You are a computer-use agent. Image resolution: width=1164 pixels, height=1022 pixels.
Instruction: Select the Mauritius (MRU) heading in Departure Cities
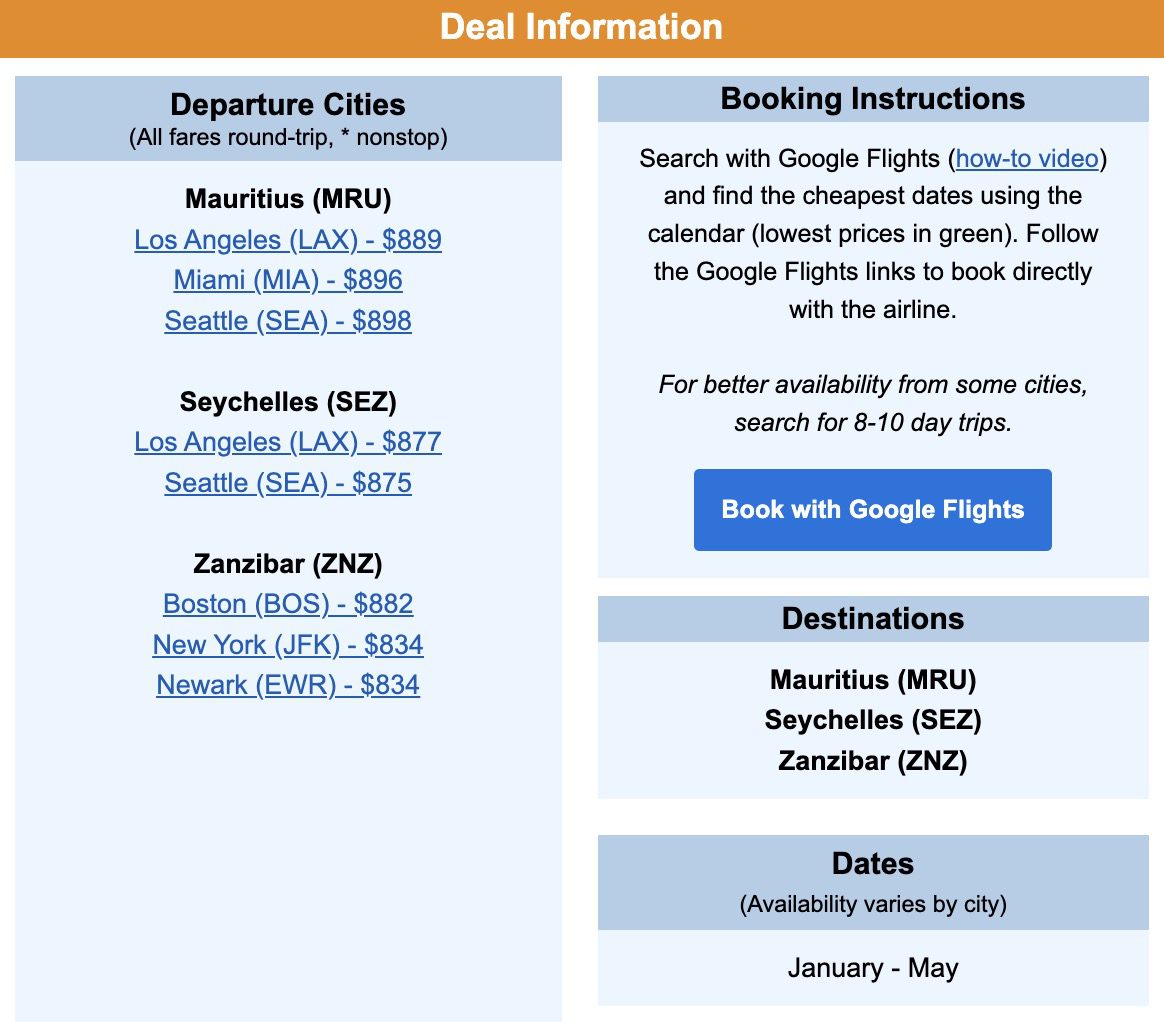(x=287, y=199)
